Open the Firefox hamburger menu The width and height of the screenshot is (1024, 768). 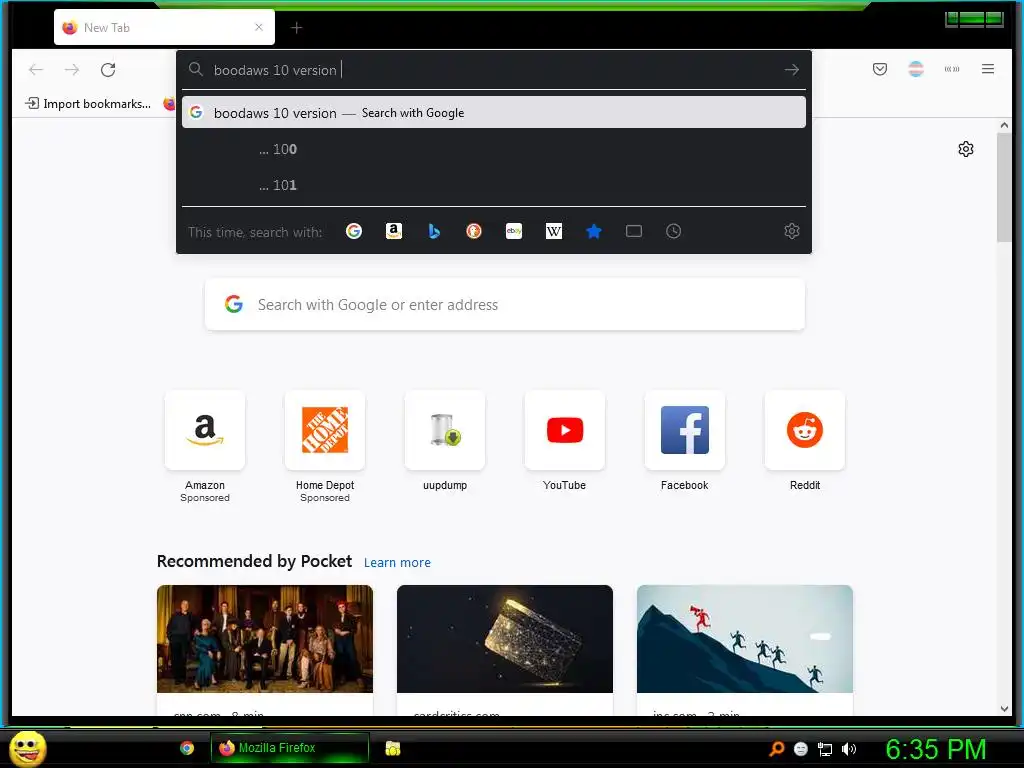[x=987, y=69]
